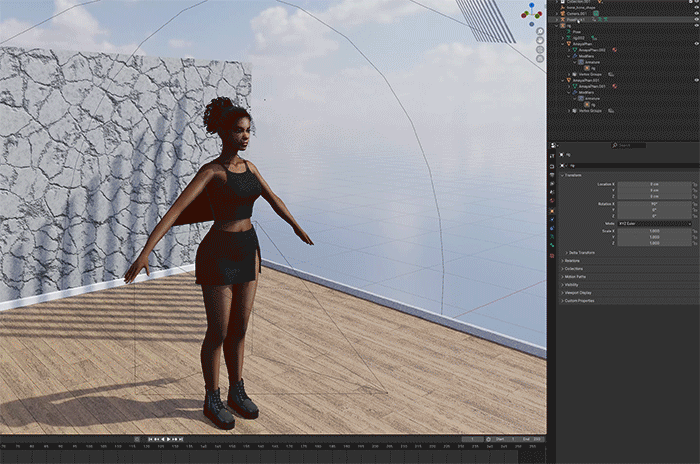Open the World properties tab icon
Viewport: 700px width, 464px height.
click(552, 201)
